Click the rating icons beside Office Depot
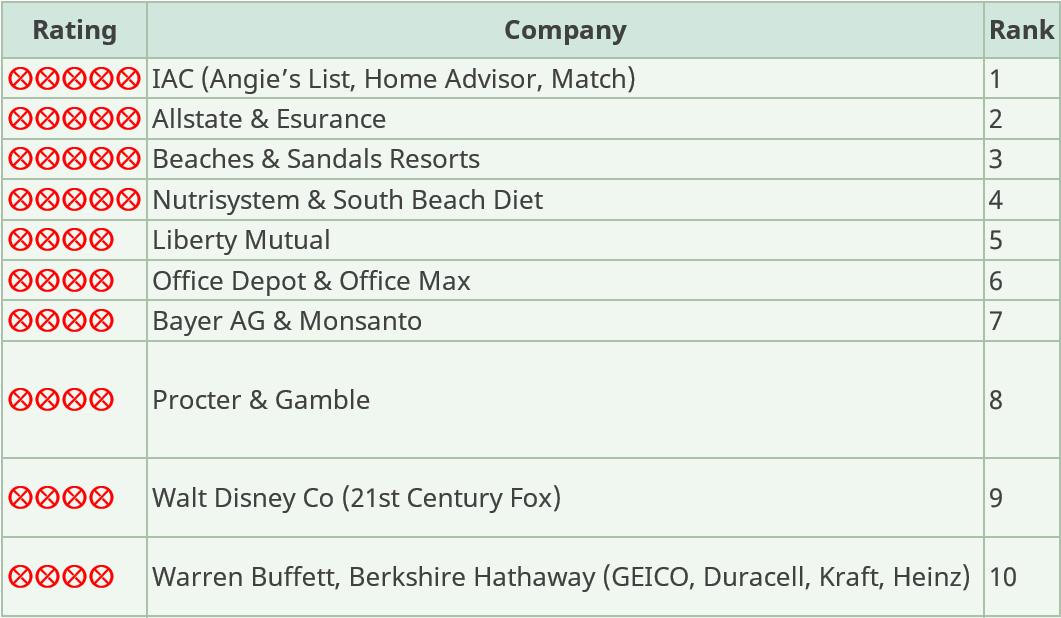 click(61, 281)
